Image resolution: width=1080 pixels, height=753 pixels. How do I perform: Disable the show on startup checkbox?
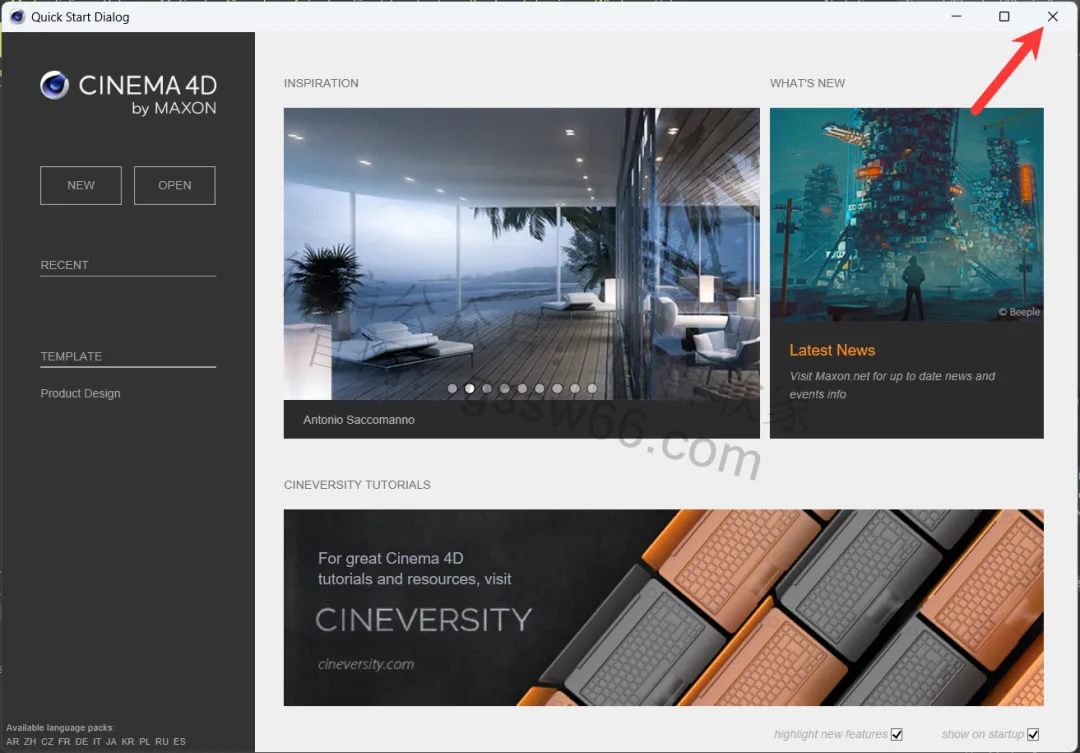[x=1032, y=734]
